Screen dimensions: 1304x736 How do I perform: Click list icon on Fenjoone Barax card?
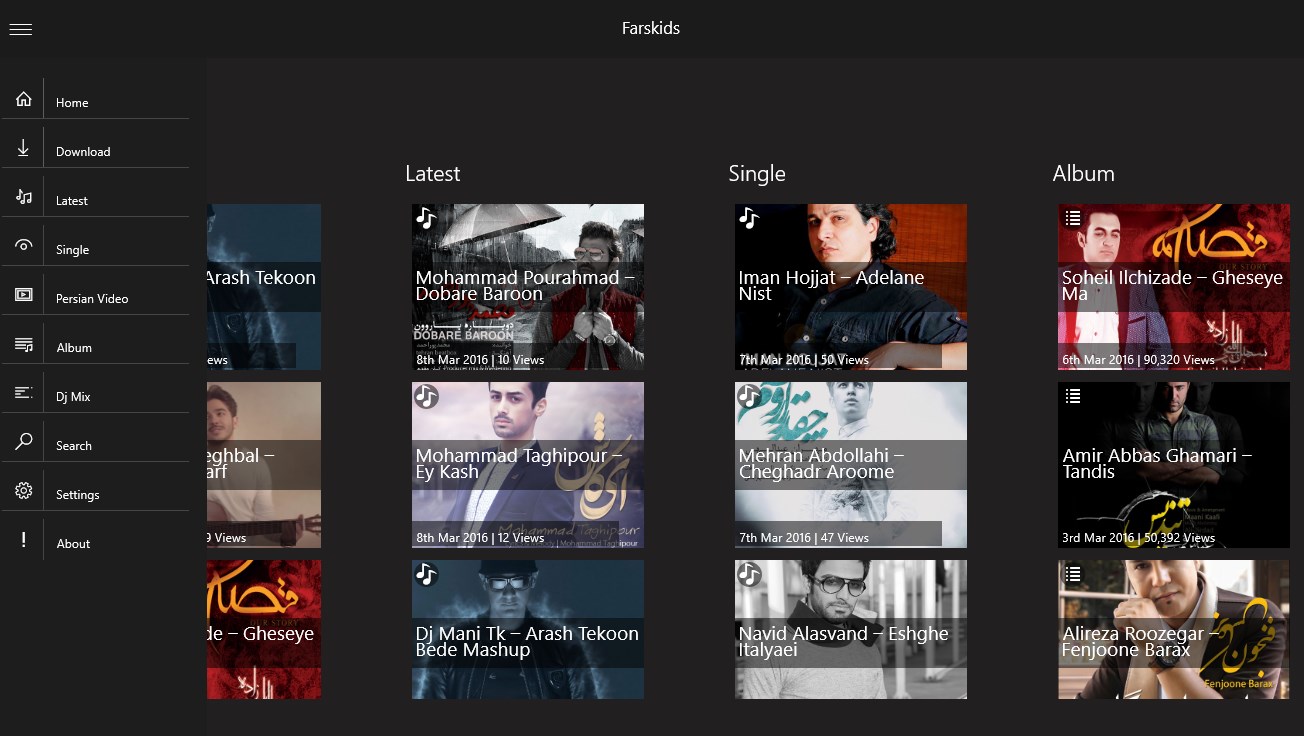pyautogui.click(x=1073, y=574)
